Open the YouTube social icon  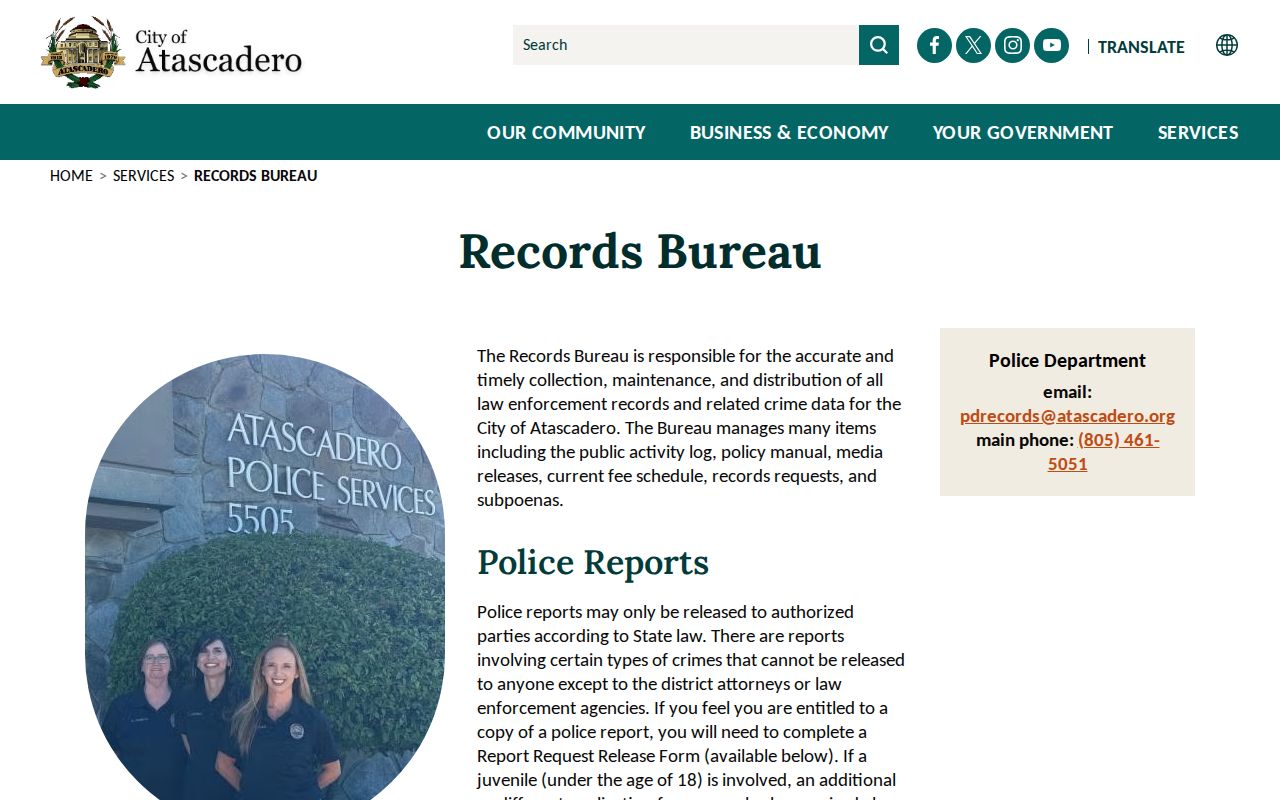(1051, 45)
